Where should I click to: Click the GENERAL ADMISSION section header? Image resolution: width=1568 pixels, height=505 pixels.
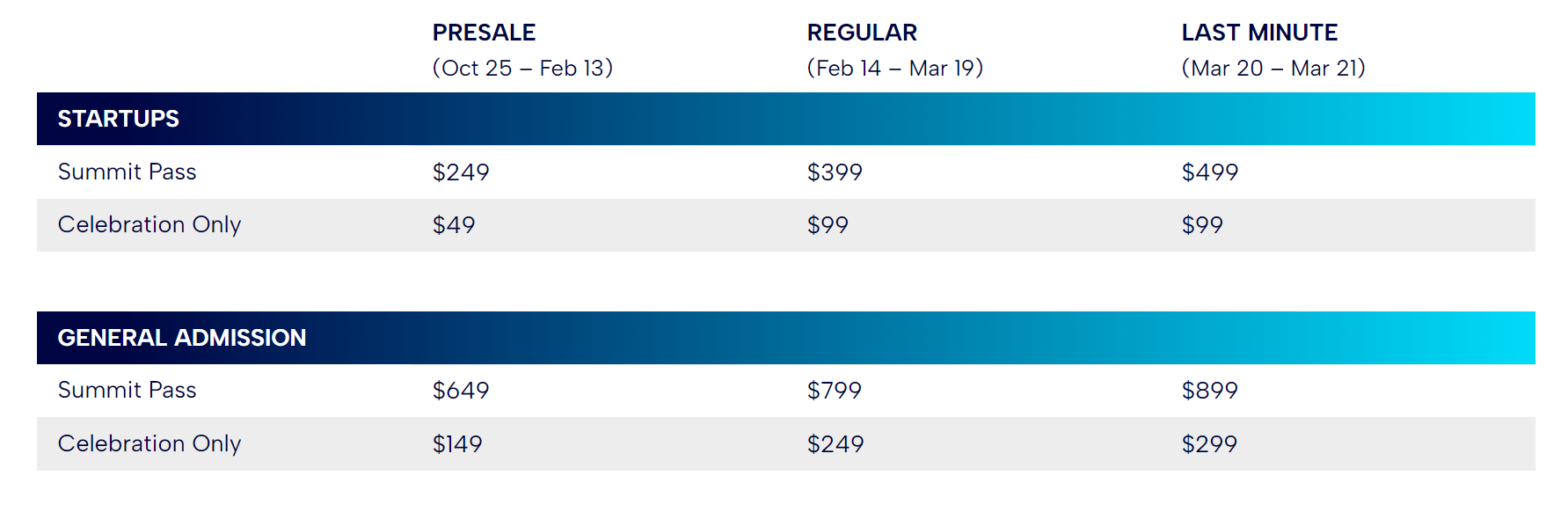pyautogui.click(x=182, y=338)
